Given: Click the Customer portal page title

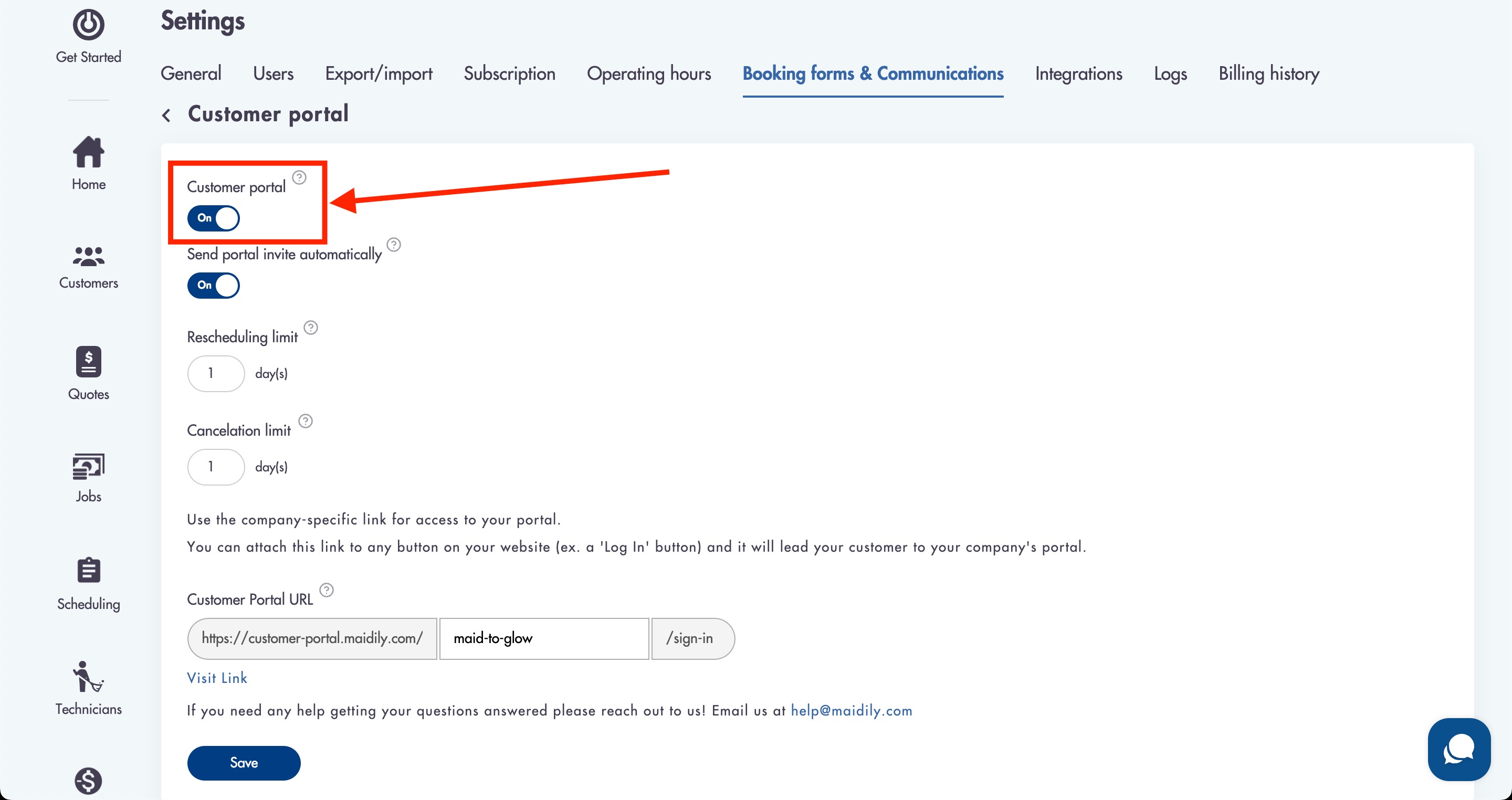Looking at the screenshot, I should point(268,113).
